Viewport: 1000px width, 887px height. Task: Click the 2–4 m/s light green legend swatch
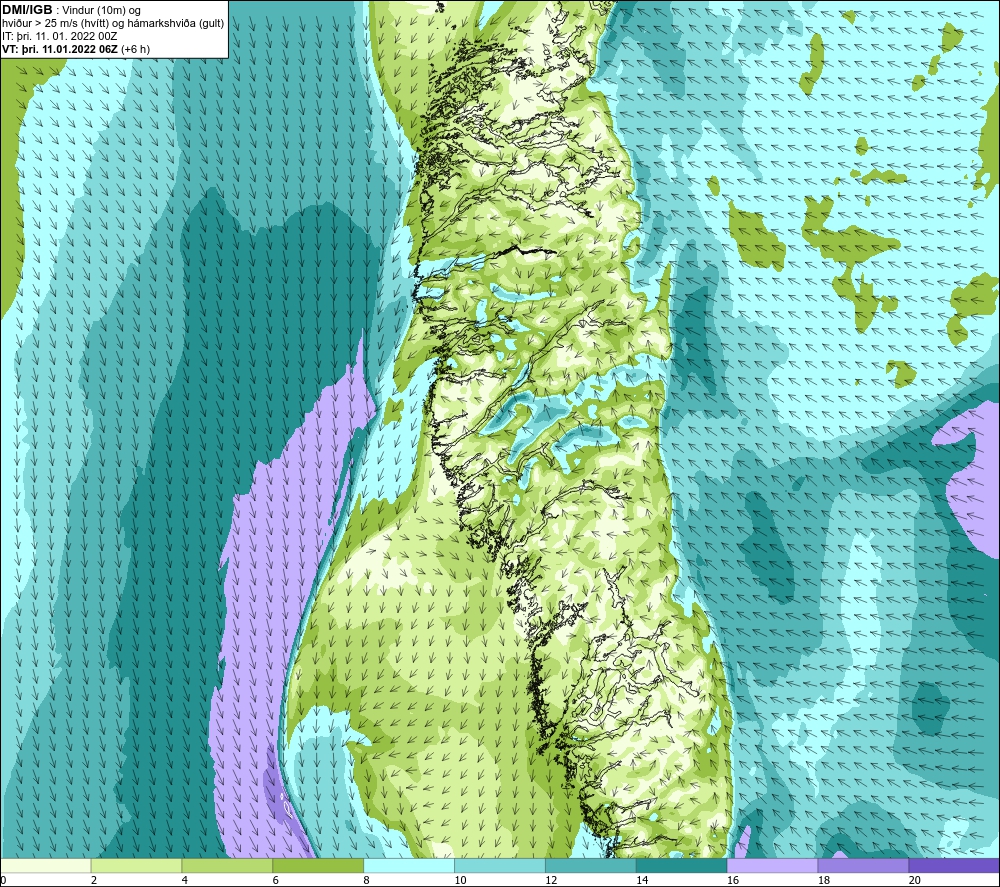(x=136, y=866)
